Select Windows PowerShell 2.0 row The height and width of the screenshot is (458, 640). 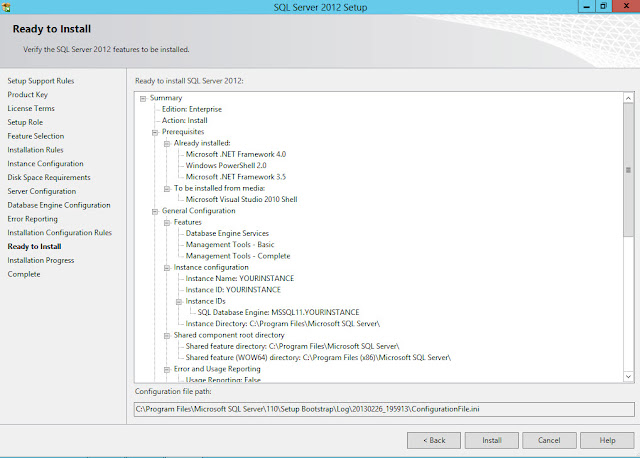[226, 166]
